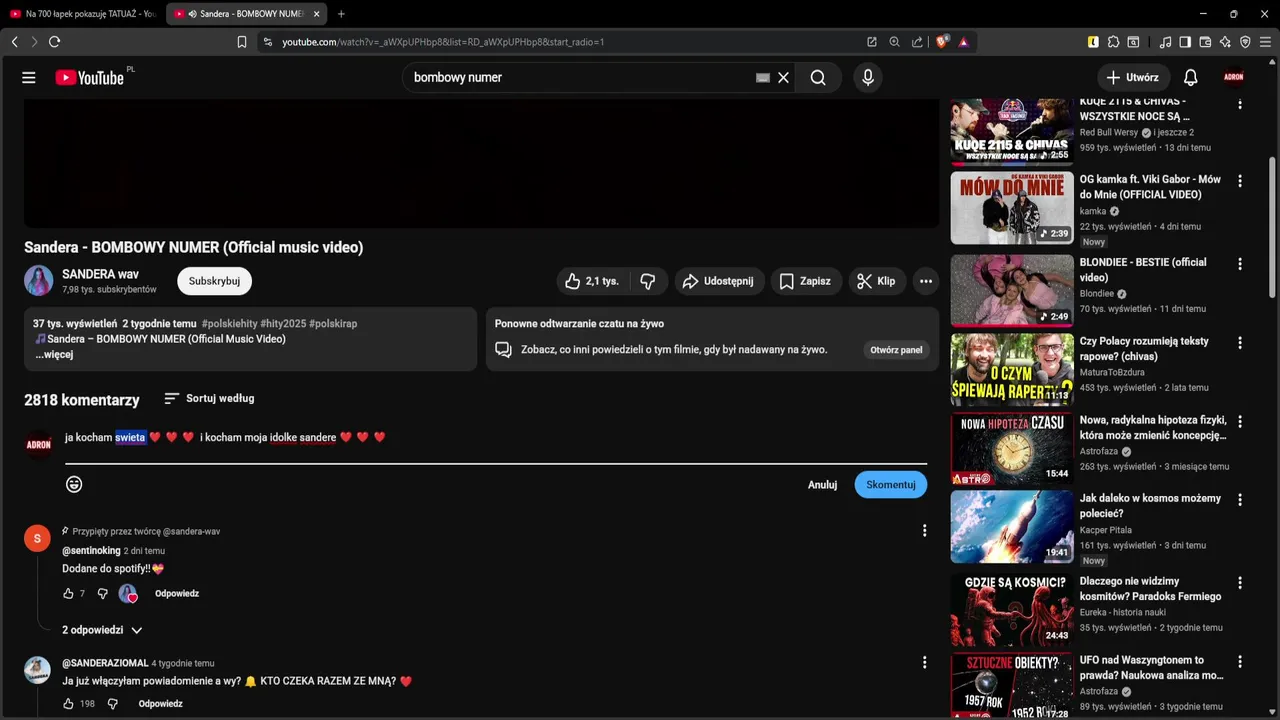Open browser Extensions puzzle icon

[1113, 42]
